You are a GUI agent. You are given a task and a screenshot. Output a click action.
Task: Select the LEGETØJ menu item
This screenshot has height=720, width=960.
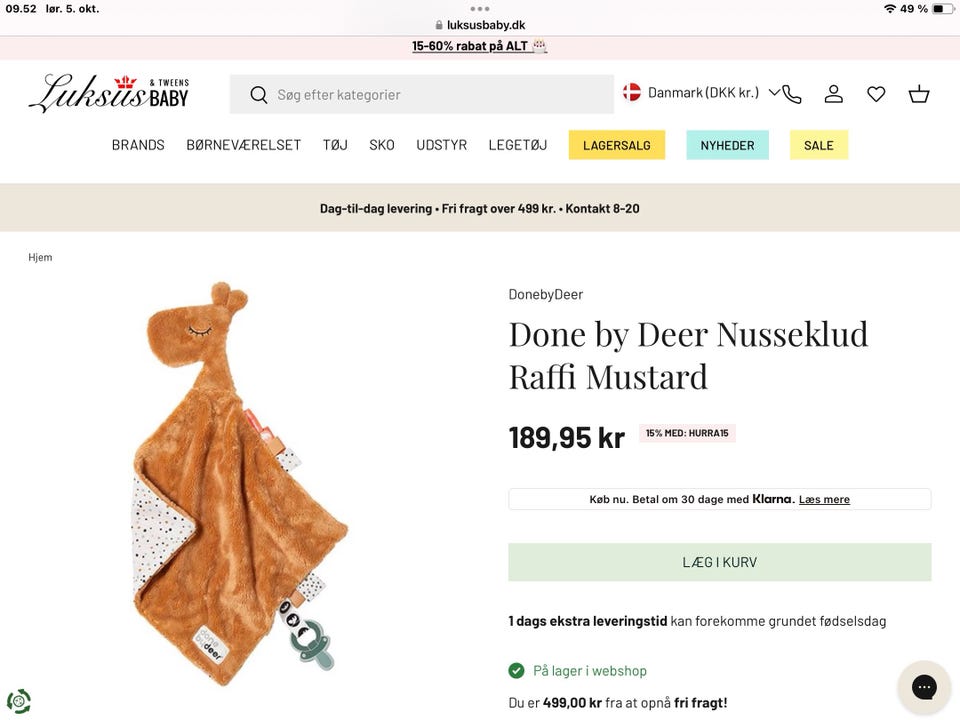(517, 145)
